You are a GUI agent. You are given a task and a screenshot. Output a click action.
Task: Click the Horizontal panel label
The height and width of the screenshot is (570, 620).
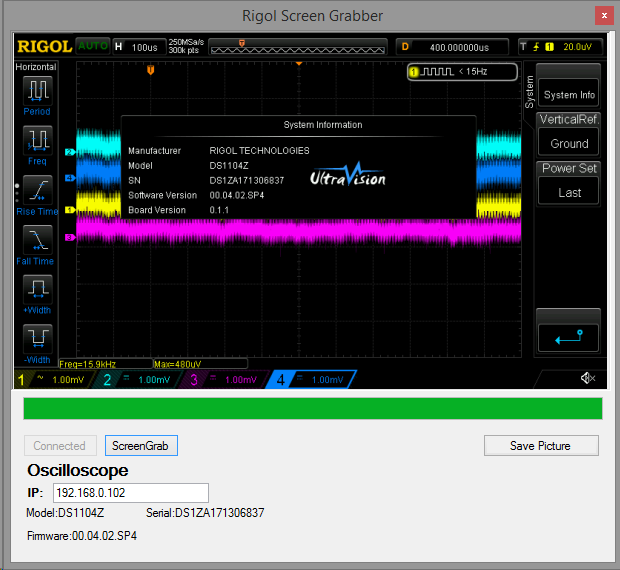click(36, 67)
